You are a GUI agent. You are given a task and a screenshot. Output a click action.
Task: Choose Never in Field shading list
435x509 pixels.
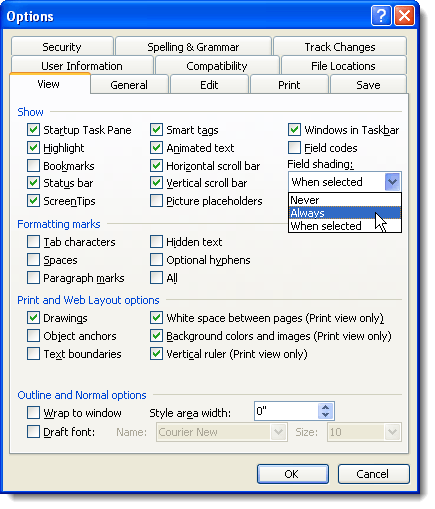pos(345,200)
